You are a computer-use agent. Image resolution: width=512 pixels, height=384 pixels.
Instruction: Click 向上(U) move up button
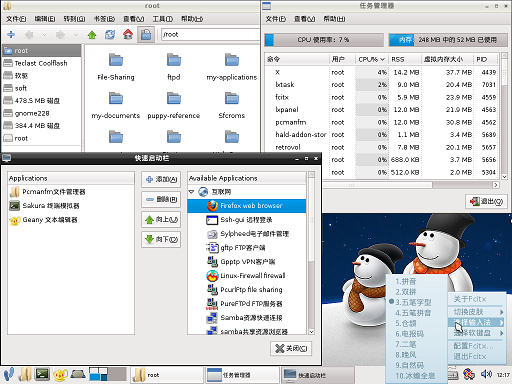tap(161, 219)
